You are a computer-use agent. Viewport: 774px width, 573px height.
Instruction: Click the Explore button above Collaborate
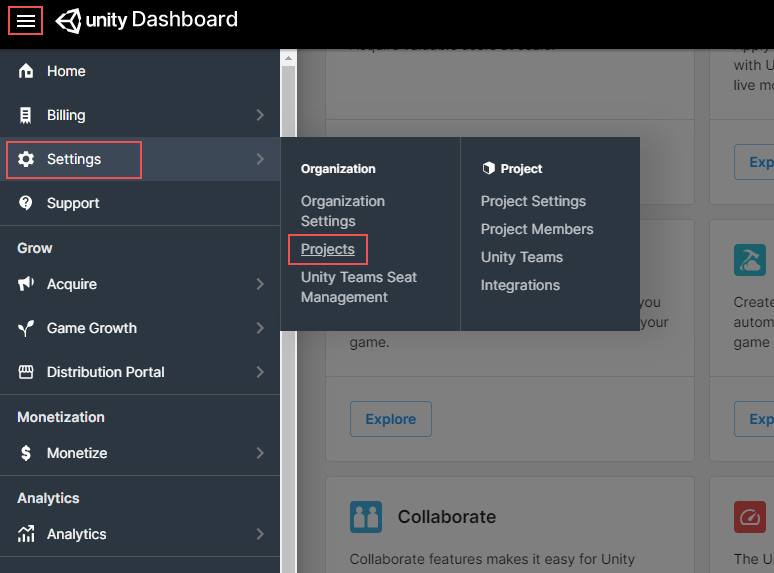pyautogui.click(x=390, y=419)
